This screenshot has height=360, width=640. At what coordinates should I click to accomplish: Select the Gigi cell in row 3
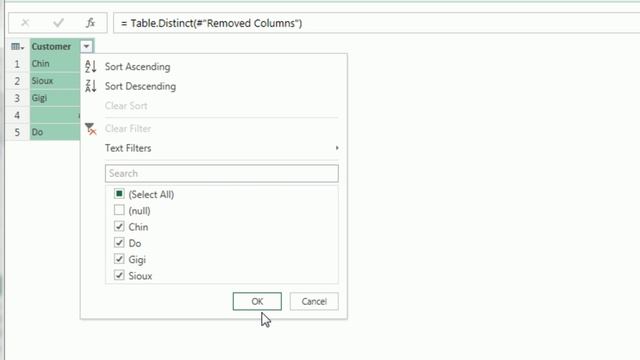tap(55, 98)
